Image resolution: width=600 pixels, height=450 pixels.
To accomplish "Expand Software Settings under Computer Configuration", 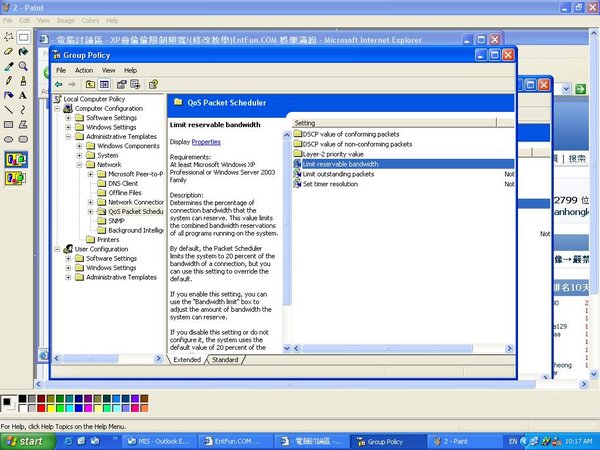I will [68, 118].
